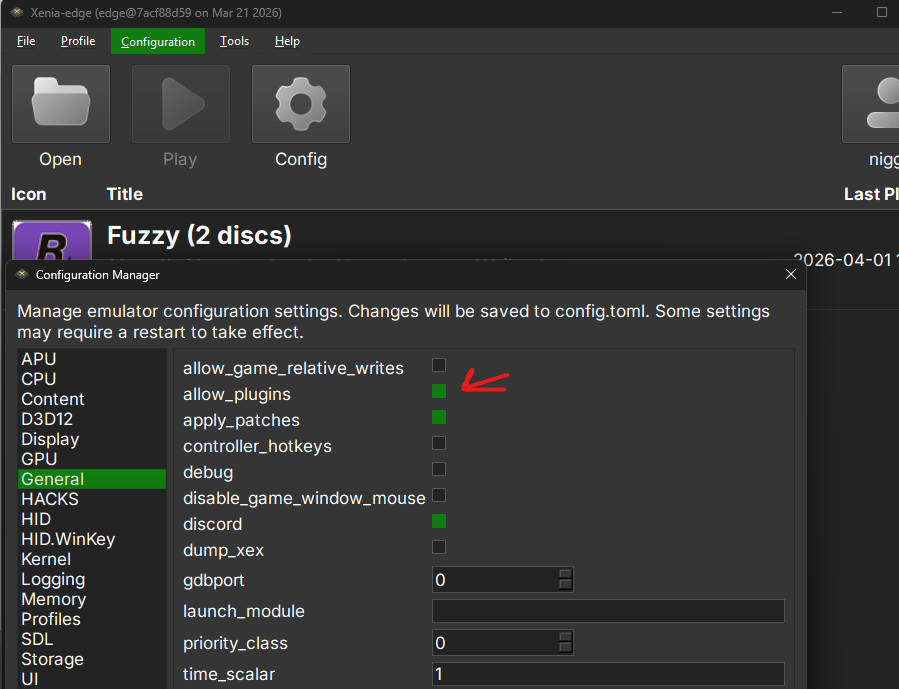Select the Display category
Image resolution: width=899 pixels, height=689 pixels.
pos(92,439)
